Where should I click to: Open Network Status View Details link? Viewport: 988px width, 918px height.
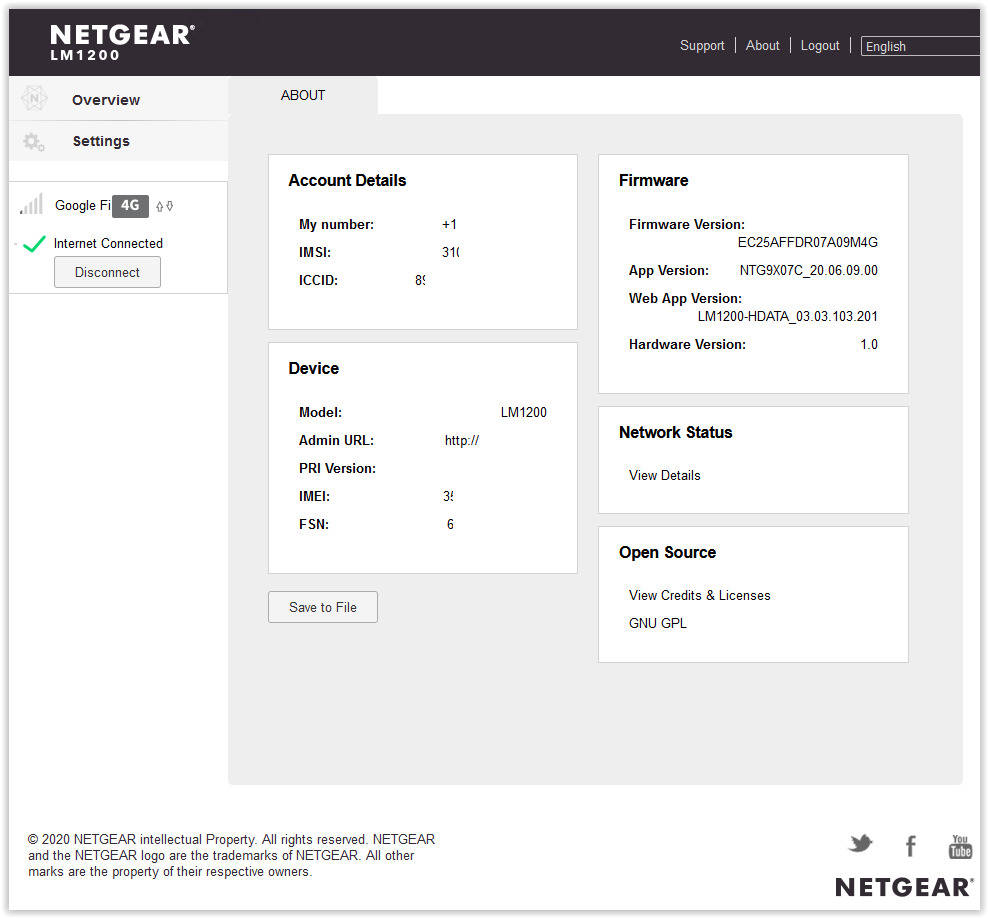coord(664,475)
